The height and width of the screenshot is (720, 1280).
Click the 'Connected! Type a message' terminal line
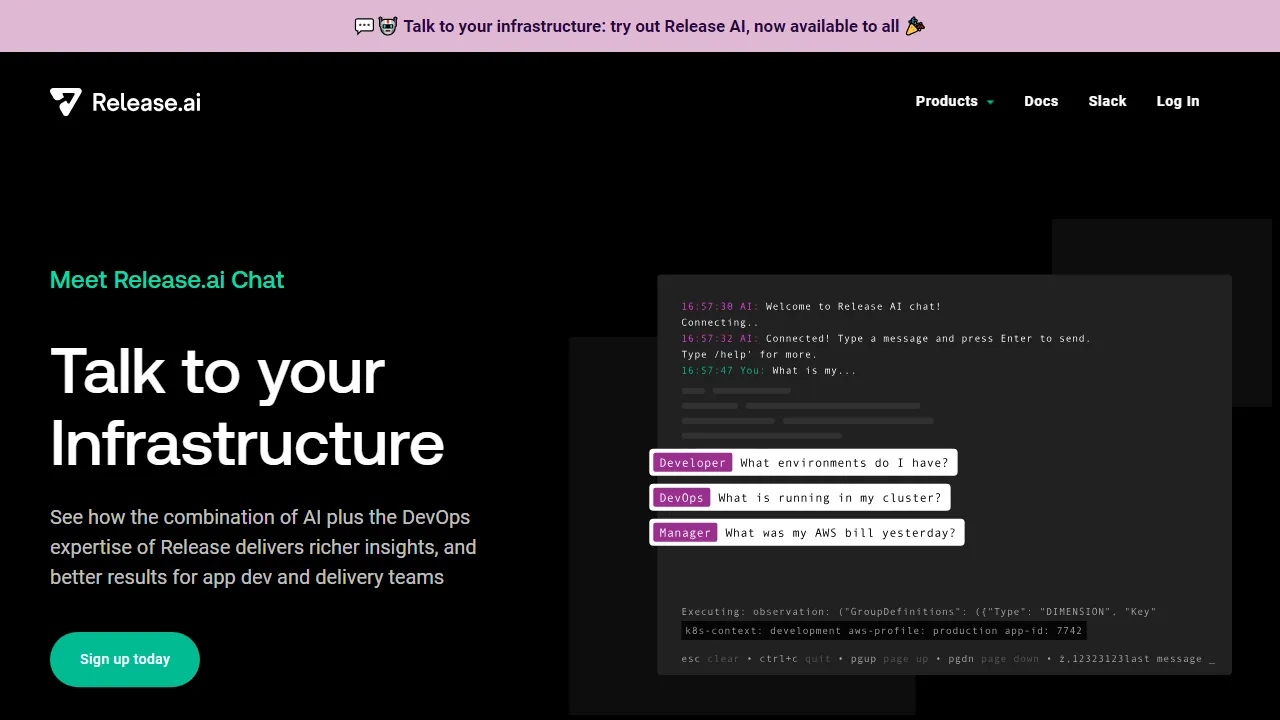pyautogui.click(x=886, y=338)
